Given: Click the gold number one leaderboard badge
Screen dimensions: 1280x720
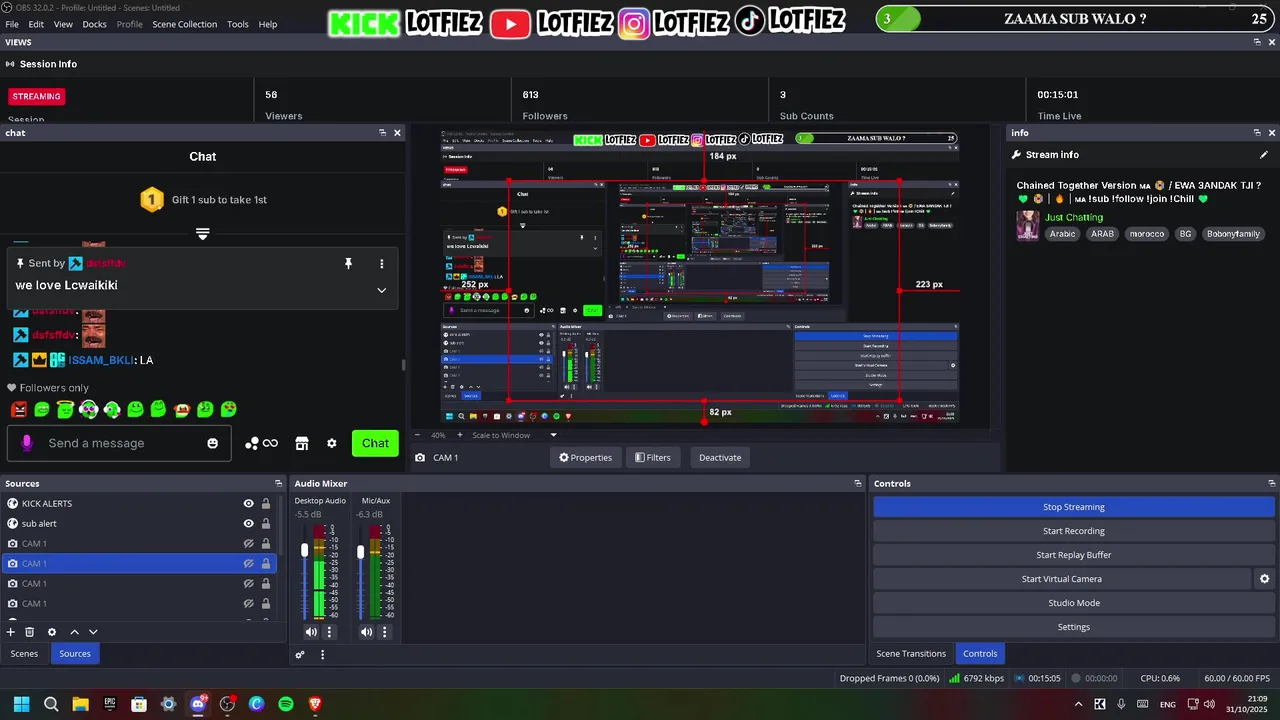Looking at the screenshot, I should click(x=151, y=200).
